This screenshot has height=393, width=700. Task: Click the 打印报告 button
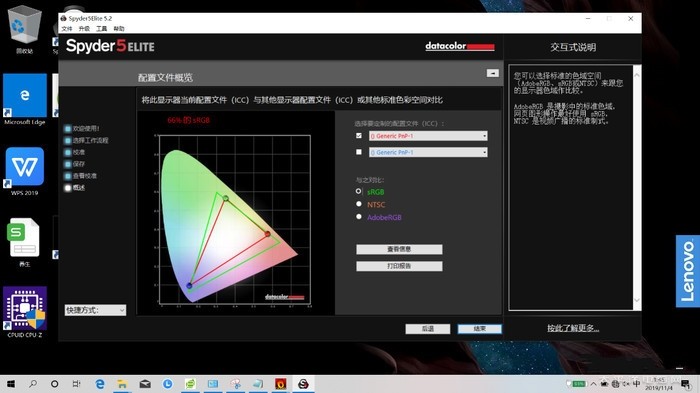[x=399, y=266]
